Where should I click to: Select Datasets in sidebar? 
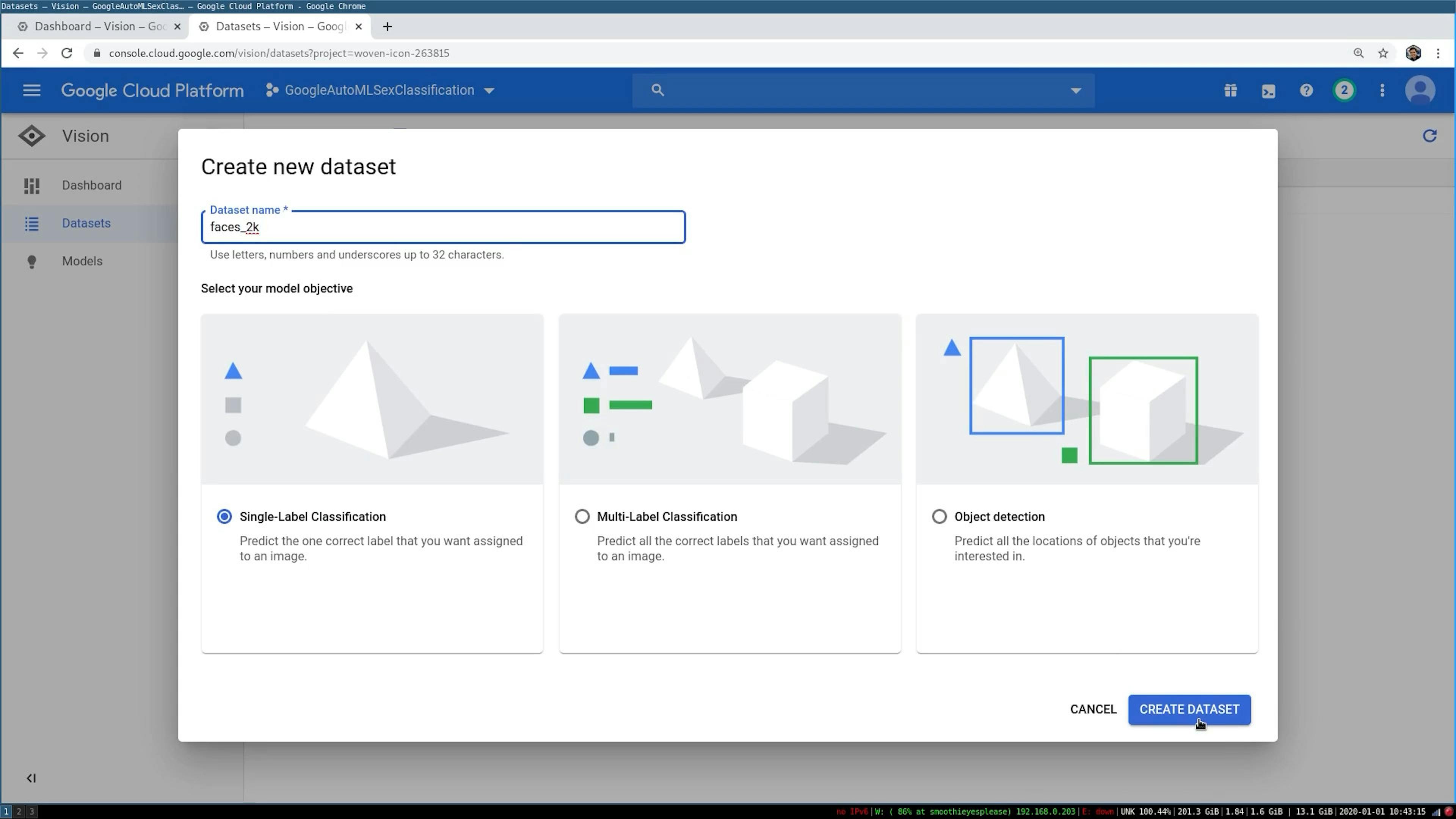(x=86, y=223)
